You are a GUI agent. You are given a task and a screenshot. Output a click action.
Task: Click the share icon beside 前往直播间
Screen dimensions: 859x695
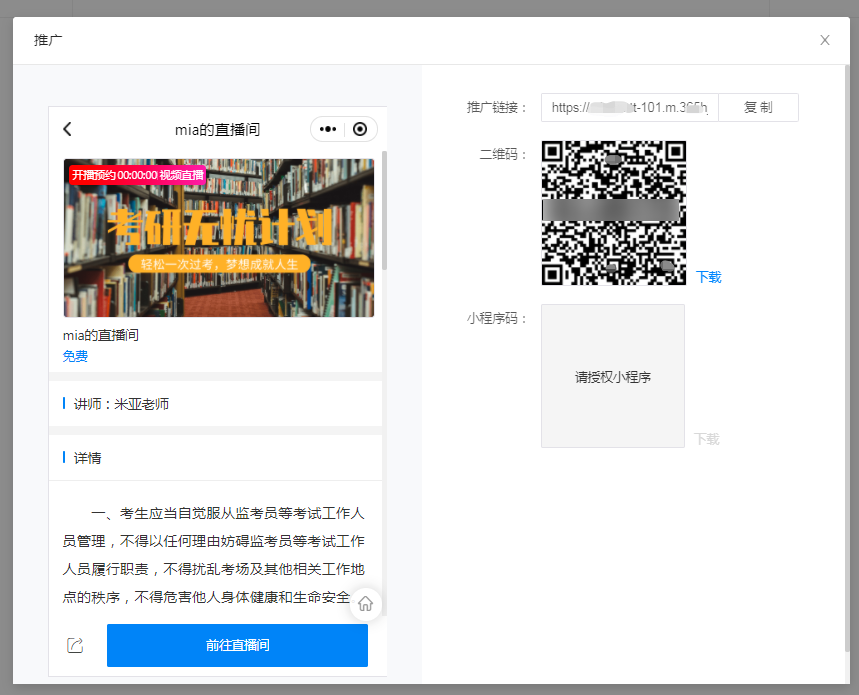click(x=75, y=645)
